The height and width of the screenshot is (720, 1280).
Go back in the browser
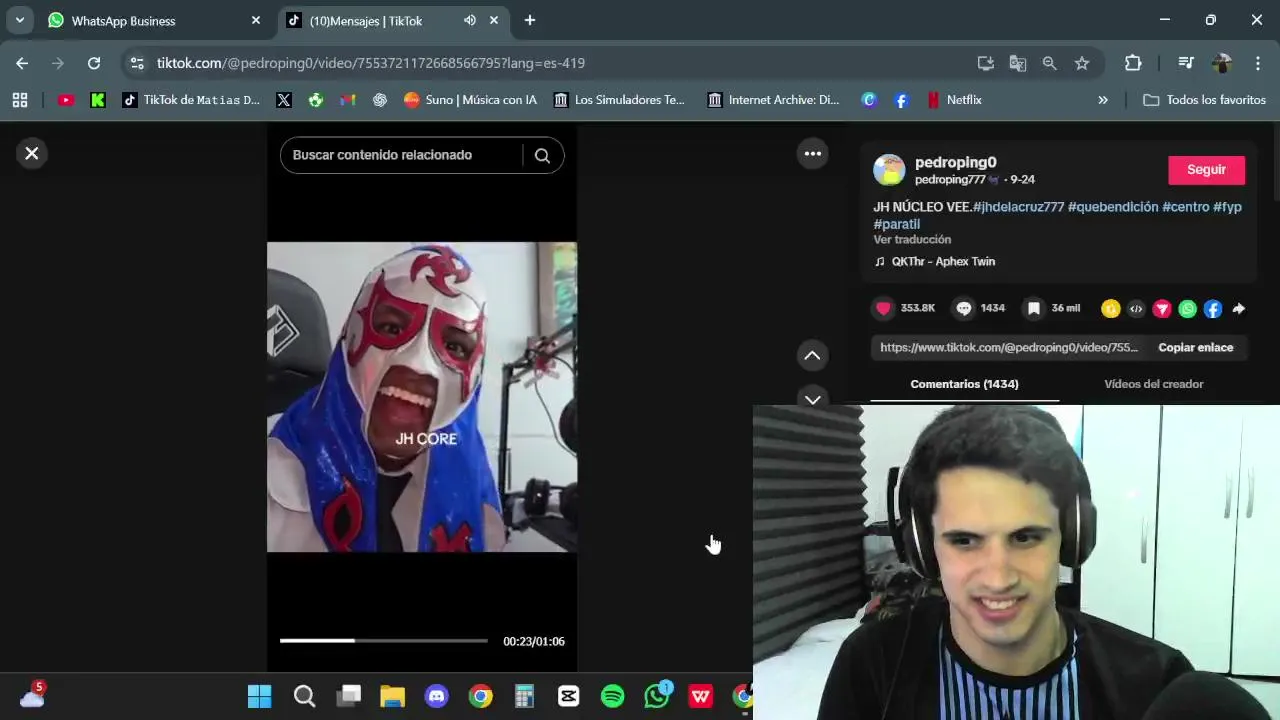22,63
